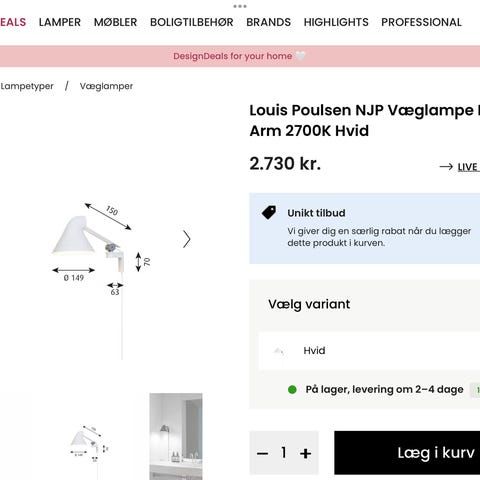Go to Væglamper breadcrumb
This screenshot has width=480, height=480.
pos(106,86)
